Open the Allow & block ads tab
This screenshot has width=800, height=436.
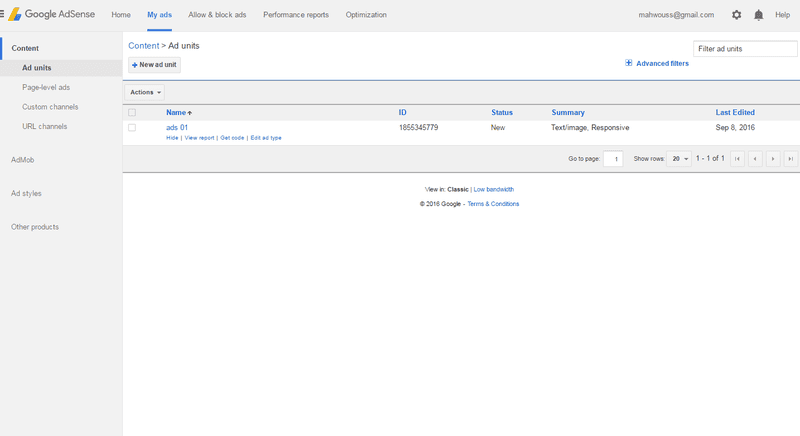coord(217,15)
